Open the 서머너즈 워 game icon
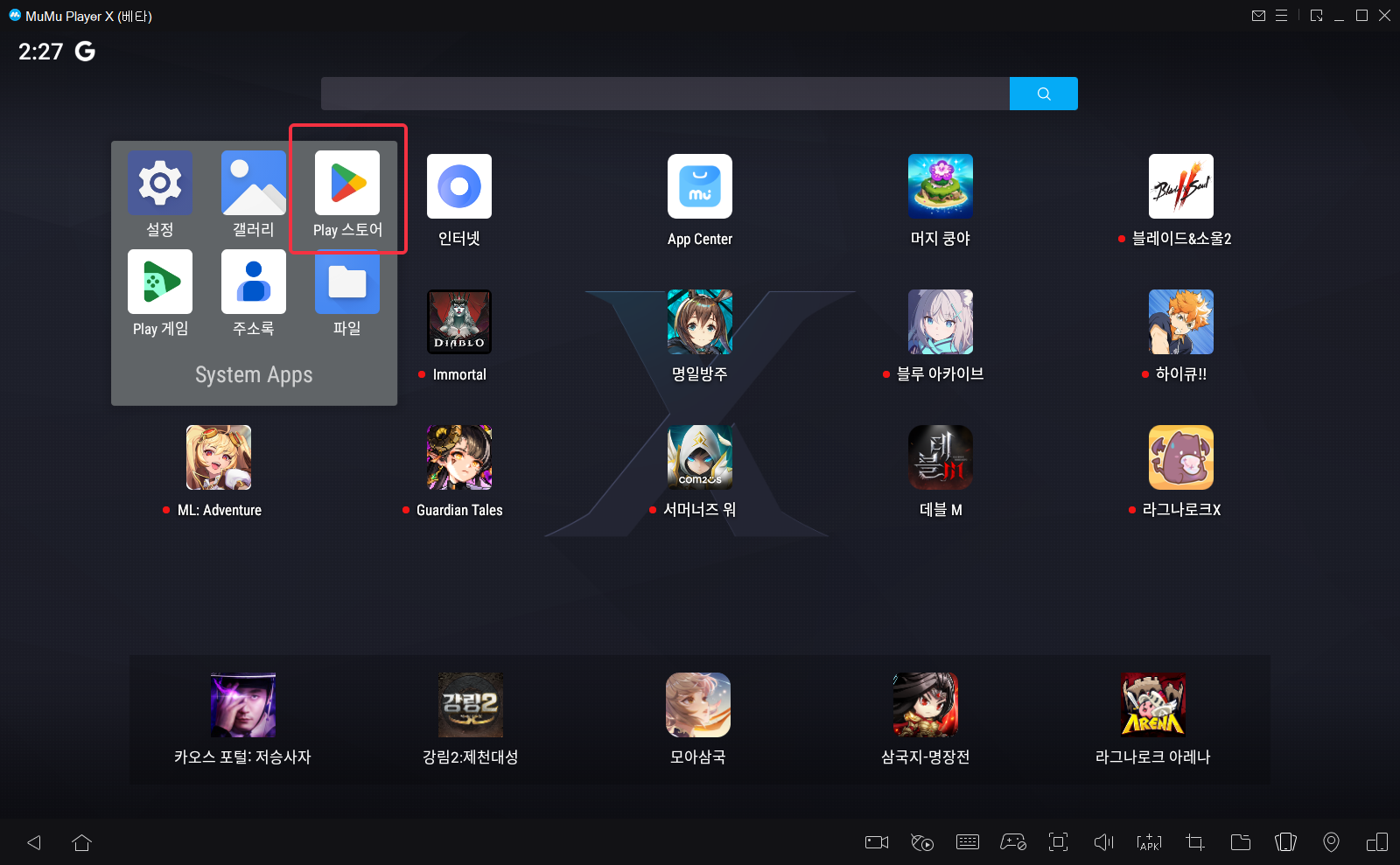 (x=700, y=457)
